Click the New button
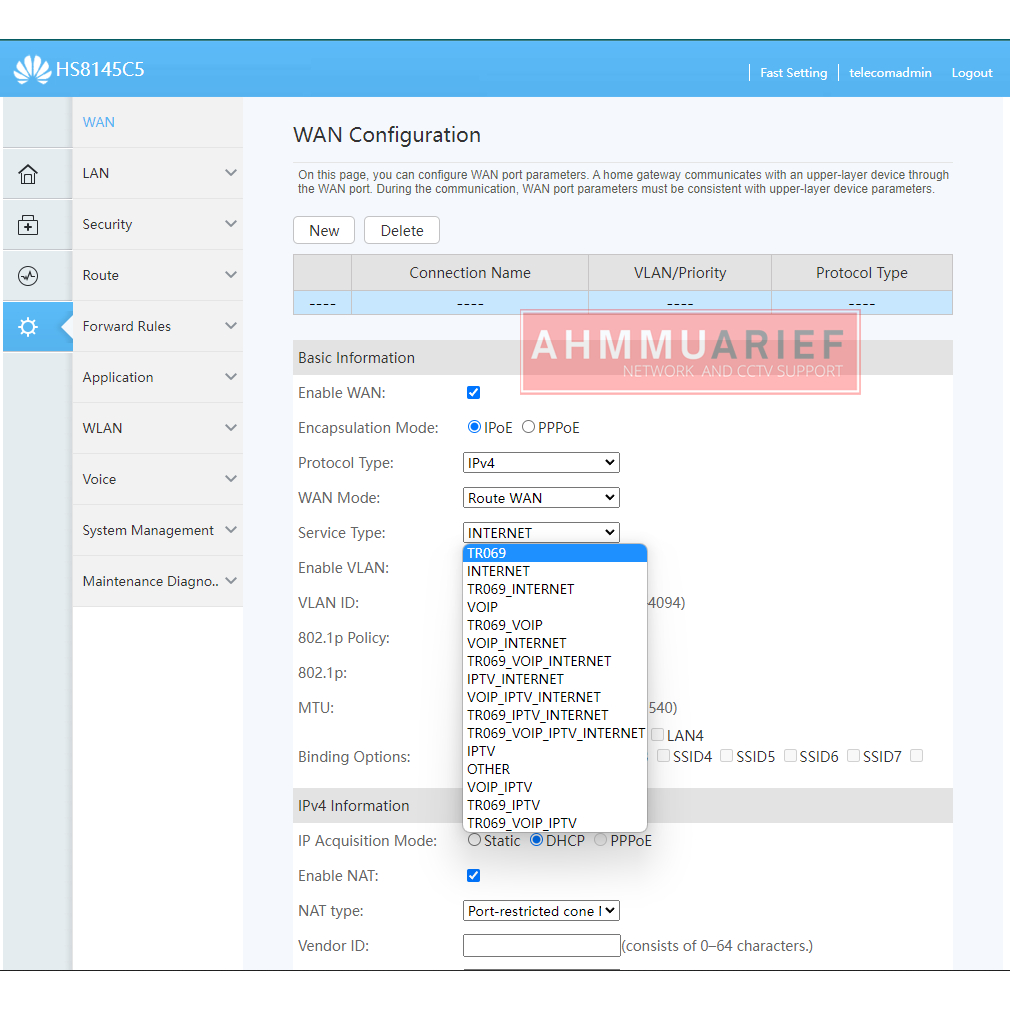This screenshot has width=1010, height=1010. coord(324,231)
